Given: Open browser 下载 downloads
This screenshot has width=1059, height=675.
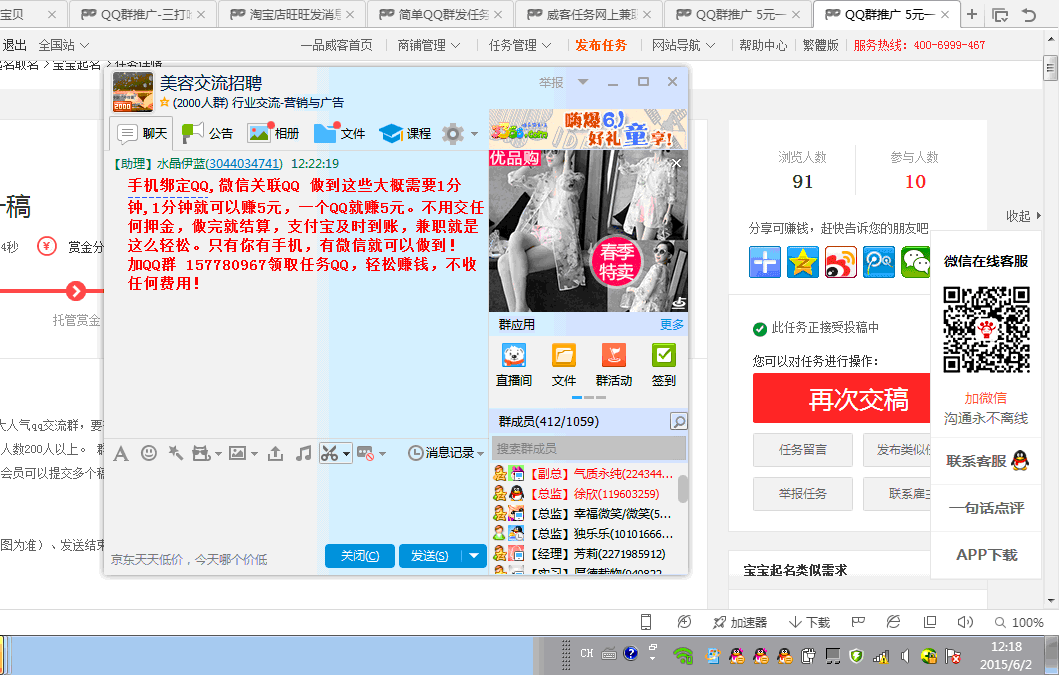Looking at the screenshot, I should point(809,622).
